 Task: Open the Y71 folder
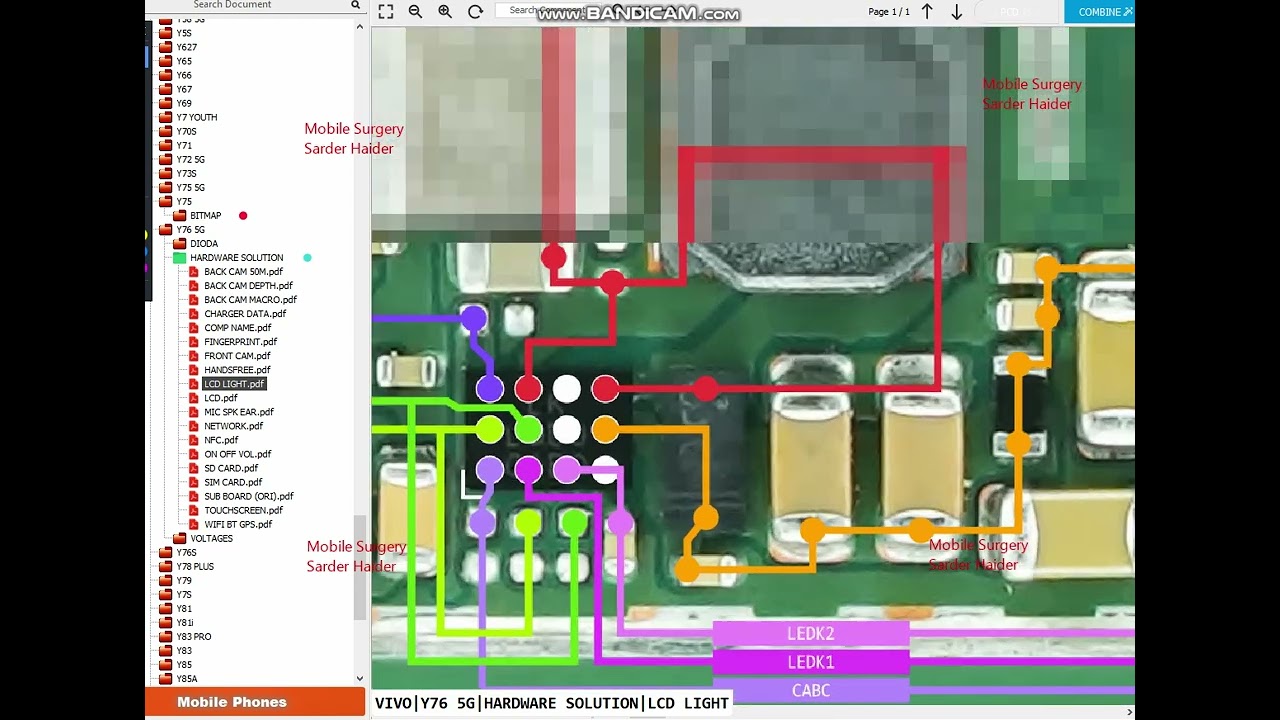pos(184,145)
